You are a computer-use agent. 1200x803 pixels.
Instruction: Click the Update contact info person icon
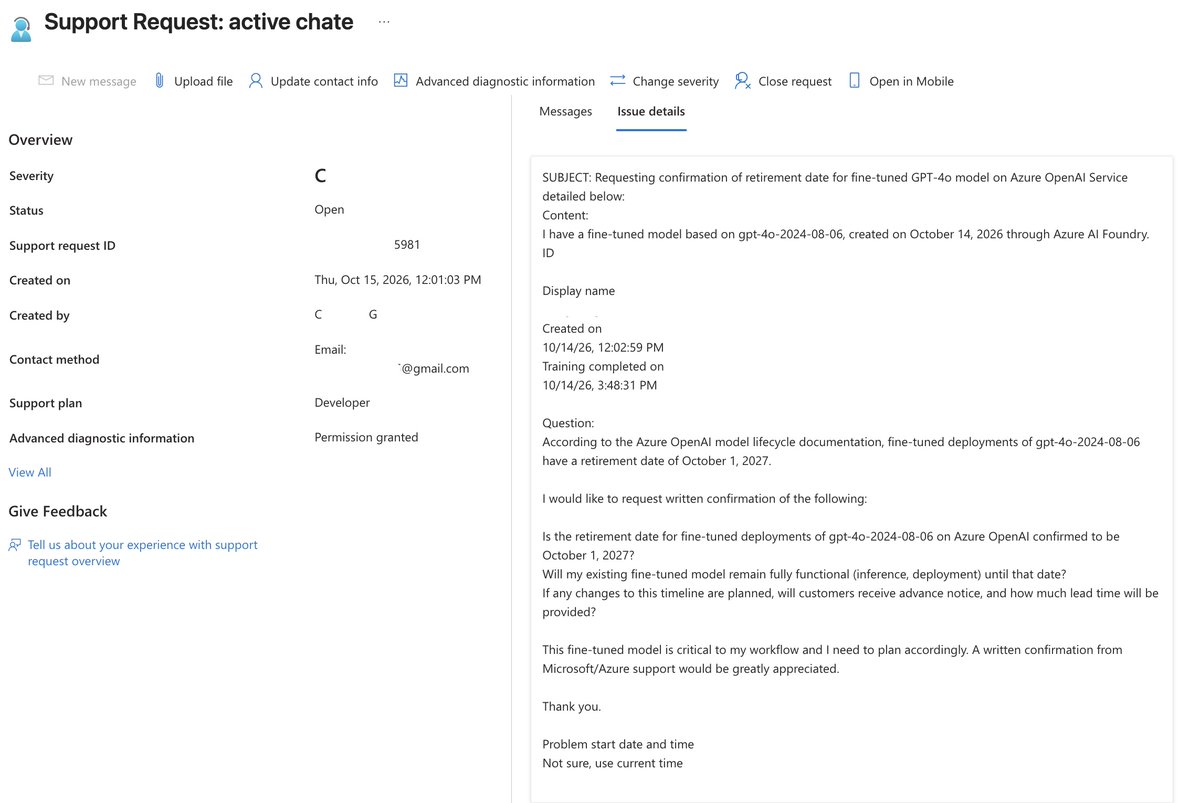[x=256, y=81]
